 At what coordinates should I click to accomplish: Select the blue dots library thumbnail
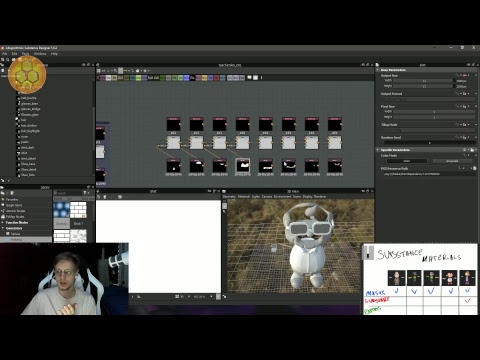61,210
